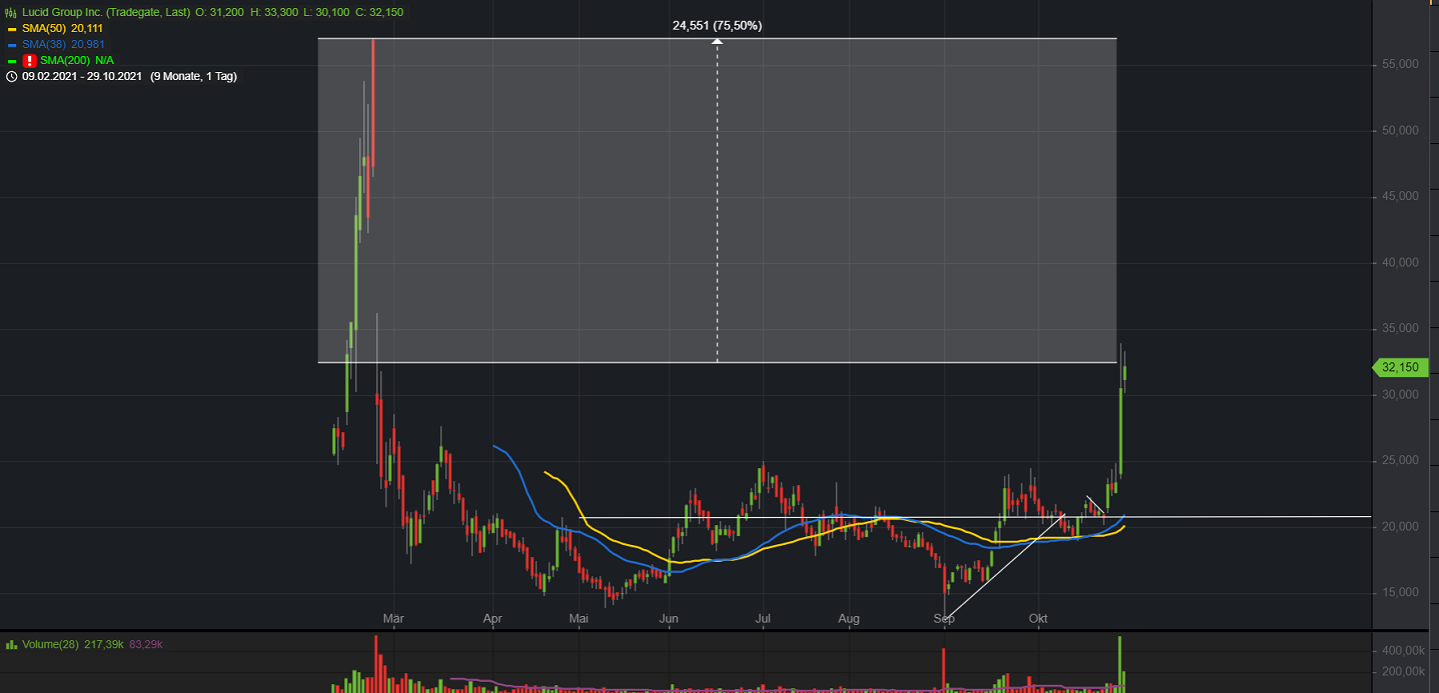The height and width of the screenshot is (693, 1439).
Task: Click the candlestick icon beside Lucid Group Inc.
Action: 11,12
